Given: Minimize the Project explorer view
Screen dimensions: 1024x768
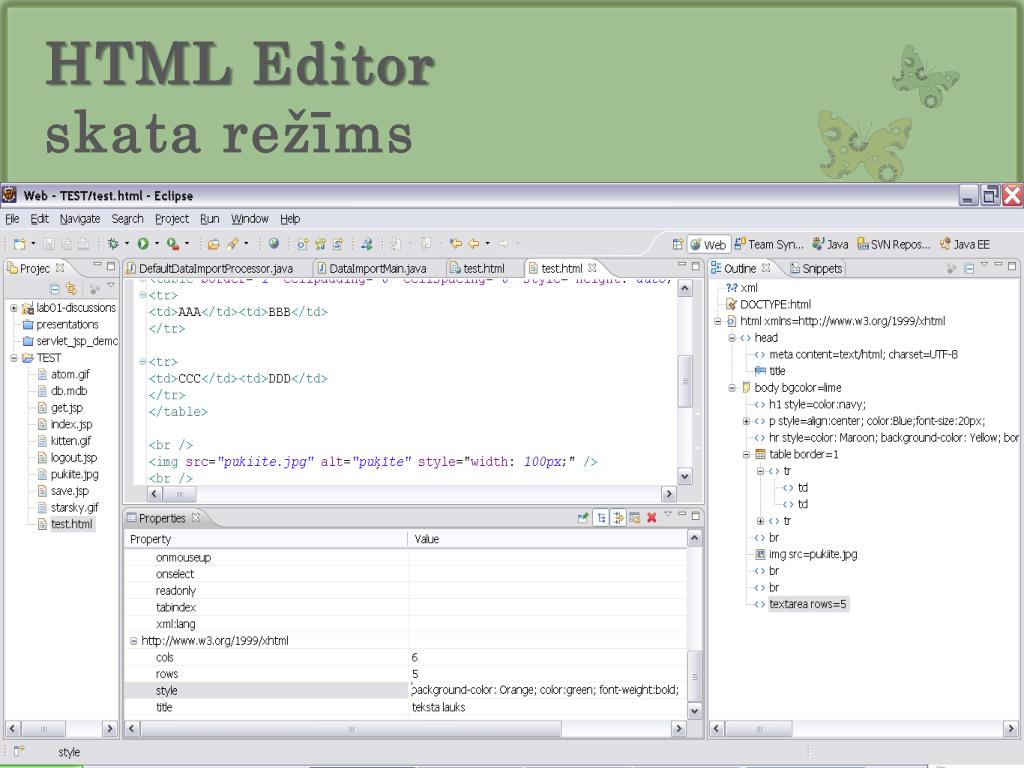Looking at the screenshot, I should pos(97,265).
